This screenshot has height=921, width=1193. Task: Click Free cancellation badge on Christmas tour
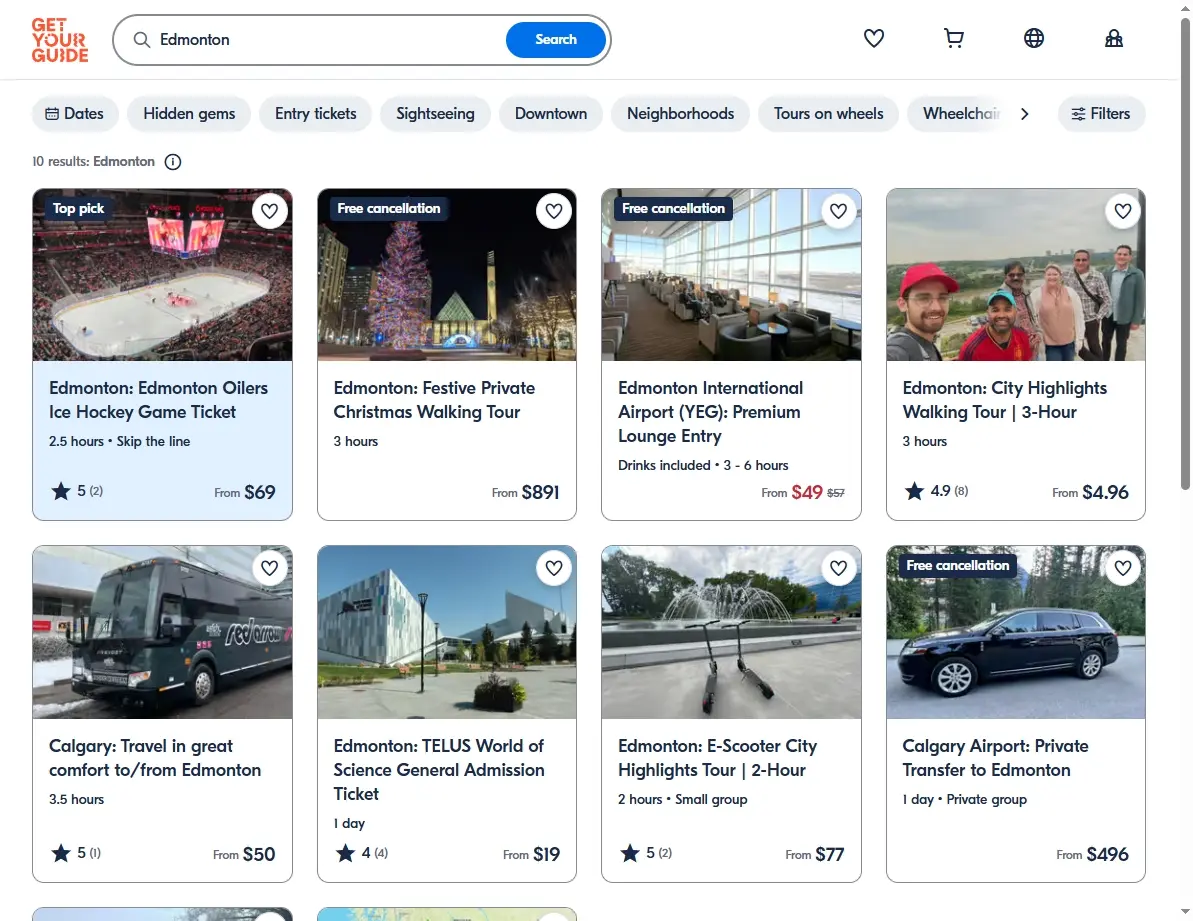pyautogui.click(x=389, y=208)
